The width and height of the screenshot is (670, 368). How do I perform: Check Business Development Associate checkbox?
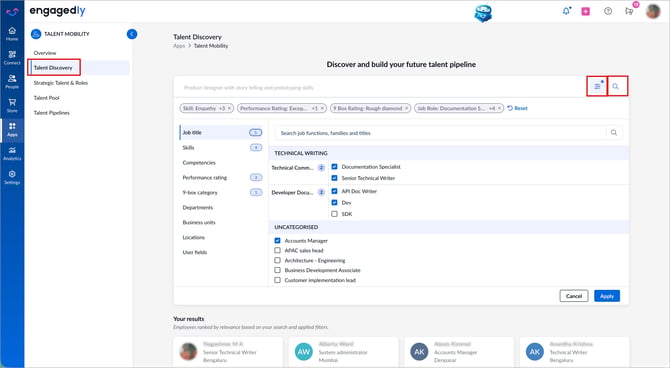coord(277,270)
